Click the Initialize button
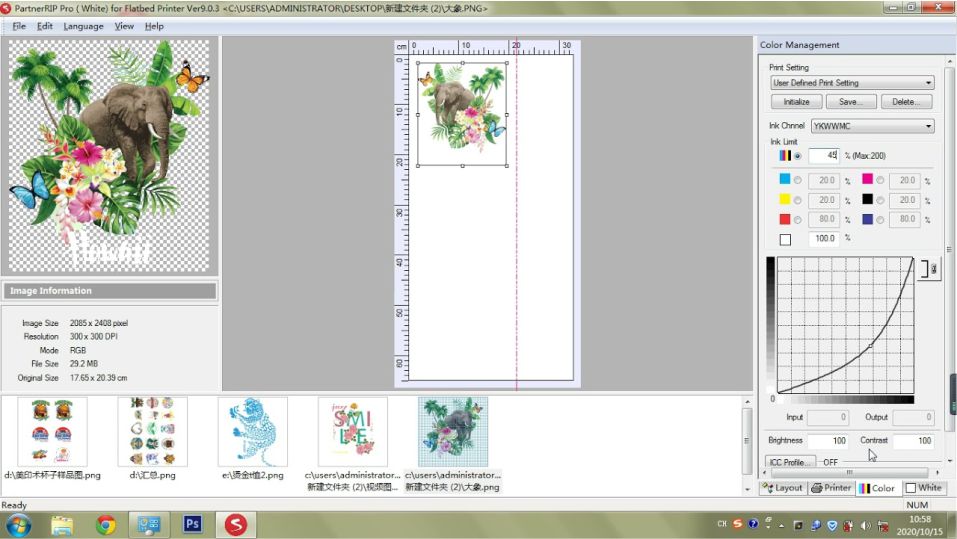957x539 pixels. pyautogui.click(x=796, y=102)
